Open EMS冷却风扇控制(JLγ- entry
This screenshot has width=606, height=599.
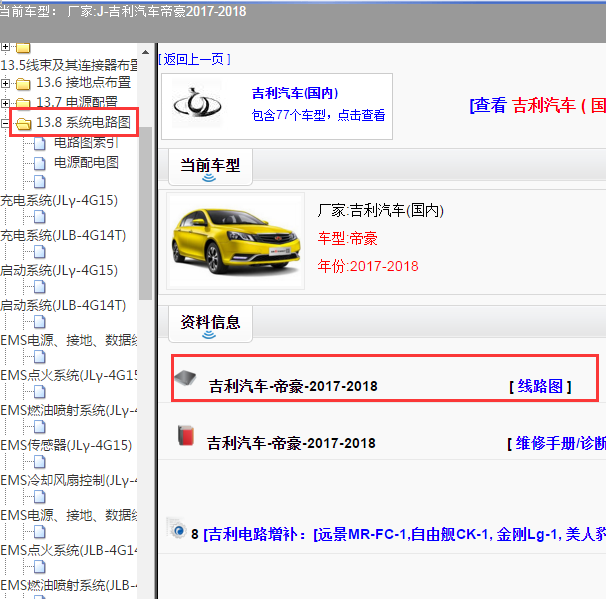(x=69, y=480)
